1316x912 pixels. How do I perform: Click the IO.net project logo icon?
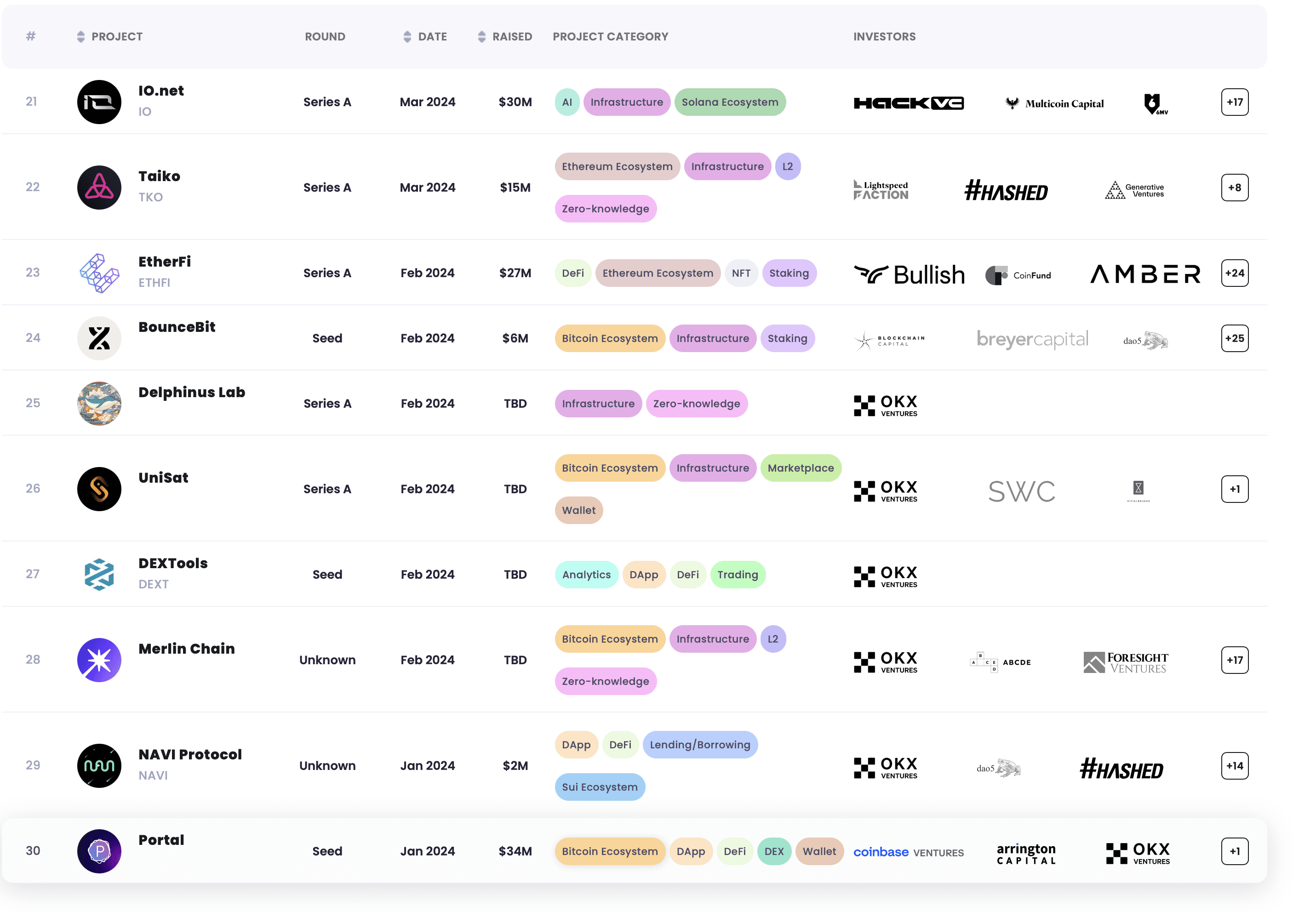(99, 102)
